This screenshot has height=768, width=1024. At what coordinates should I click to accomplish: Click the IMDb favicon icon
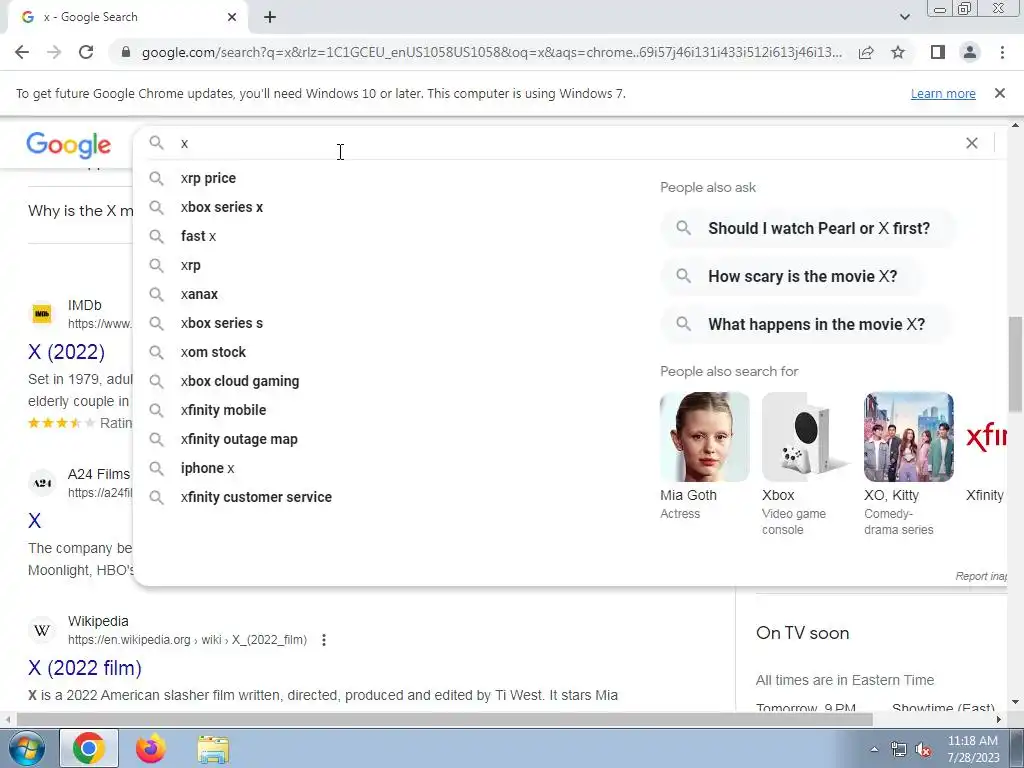point(42,314)
